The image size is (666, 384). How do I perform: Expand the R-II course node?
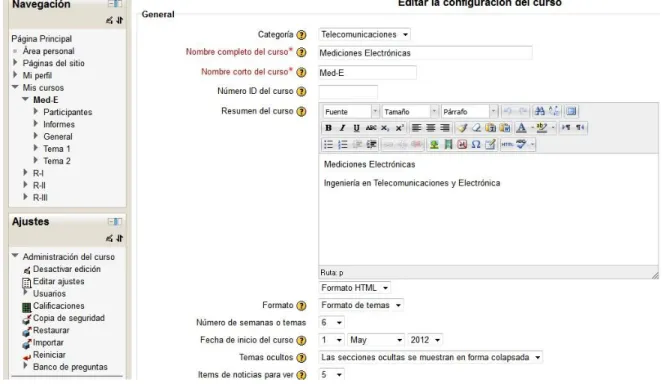[x=25, y=185]
